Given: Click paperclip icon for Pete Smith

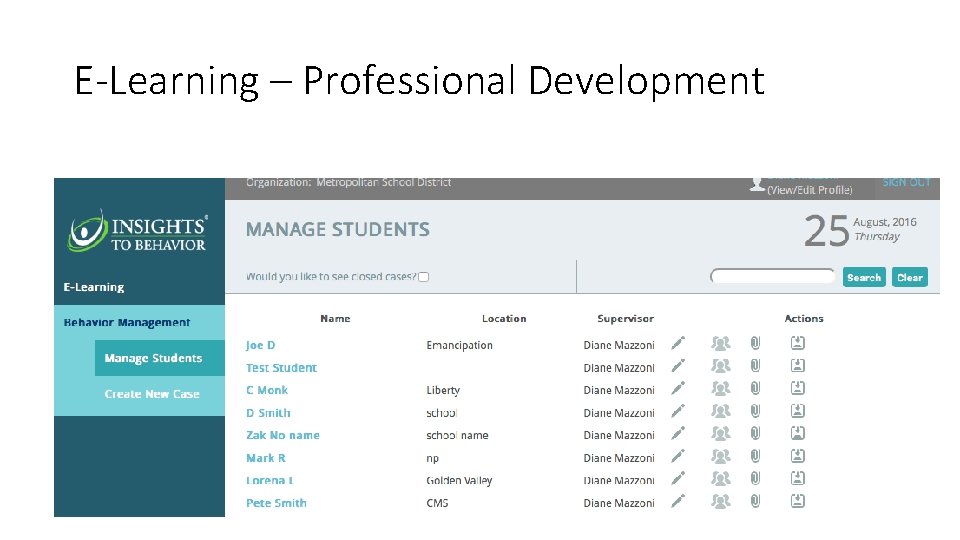Looking at the screenshot, I should (x=756, y=501).
